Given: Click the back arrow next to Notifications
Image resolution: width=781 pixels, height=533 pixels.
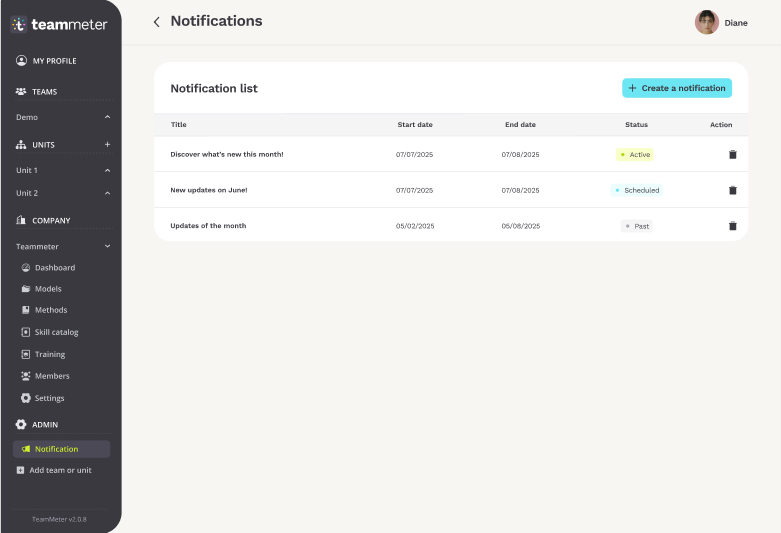Looking at the screenshot, I should click(156, 22).
